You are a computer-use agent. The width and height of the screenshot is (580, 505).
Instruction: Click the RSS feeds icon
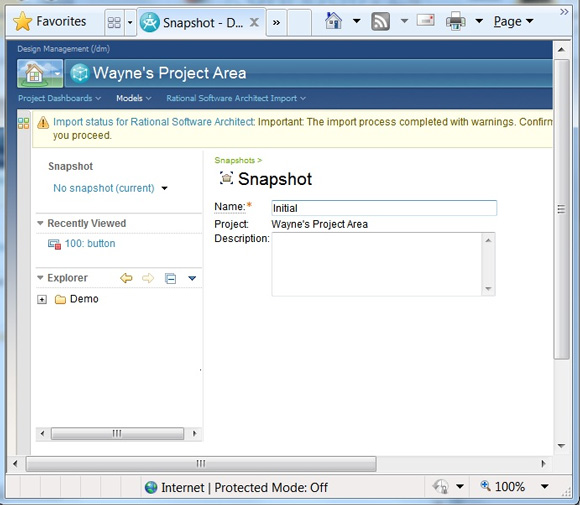(x=380, y=21)
